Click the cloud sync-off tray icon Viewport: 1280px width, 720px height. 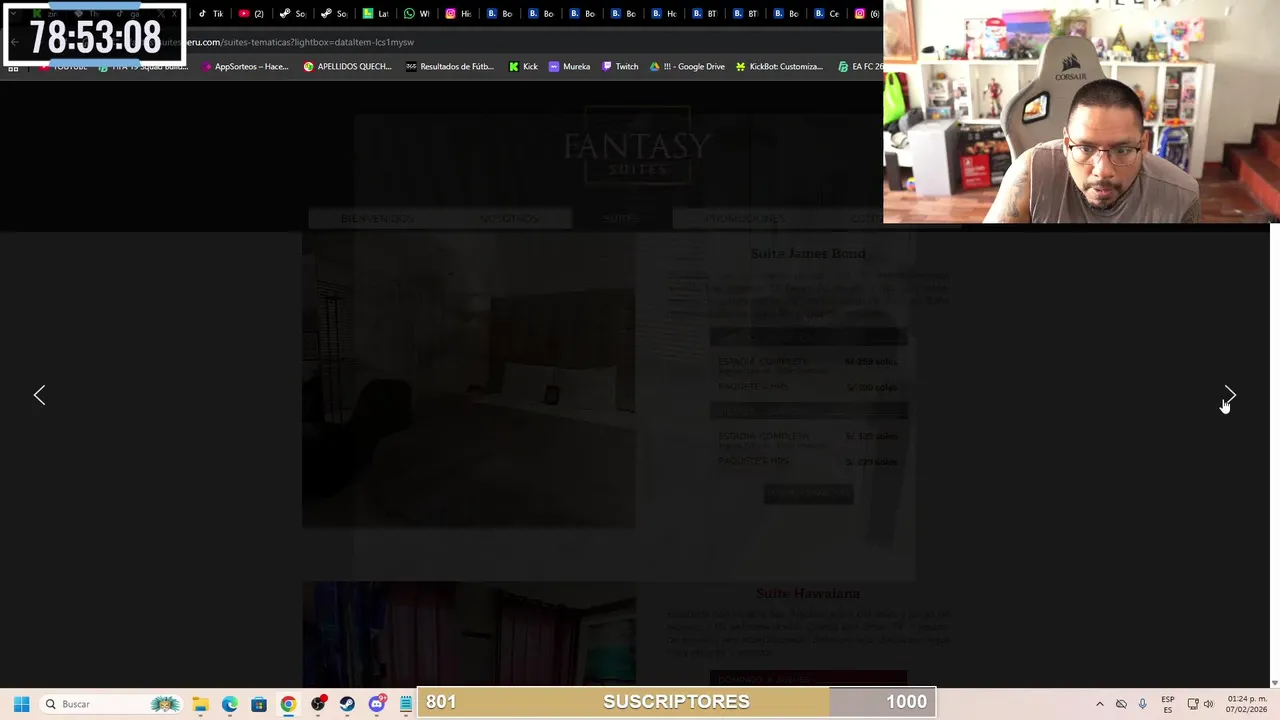pos(1121,704)
